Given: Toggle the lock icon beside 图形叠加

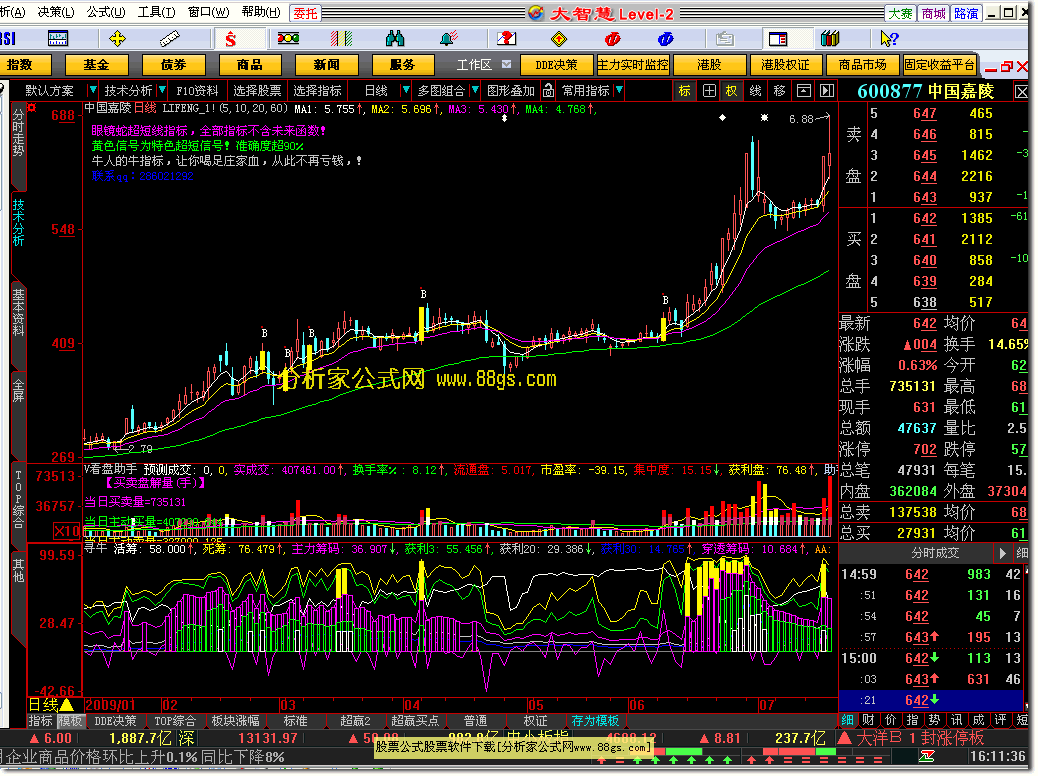Looking at the screenshot, I should click(x=548, y=91).
